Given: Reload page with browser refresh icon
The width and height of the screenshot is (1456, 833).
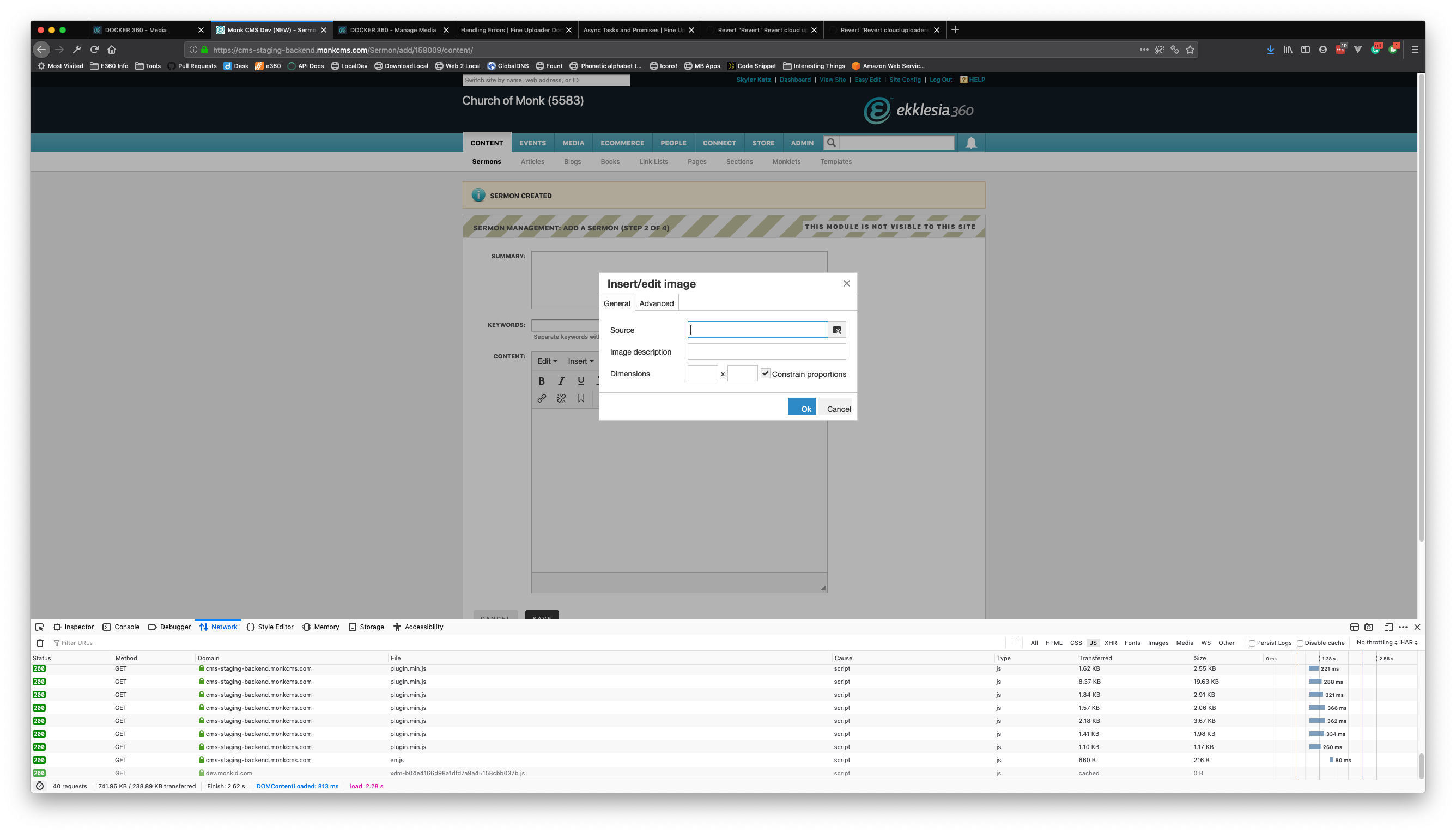Looking at the screenshot, I should pyautogui.click(x=95, y=50).
